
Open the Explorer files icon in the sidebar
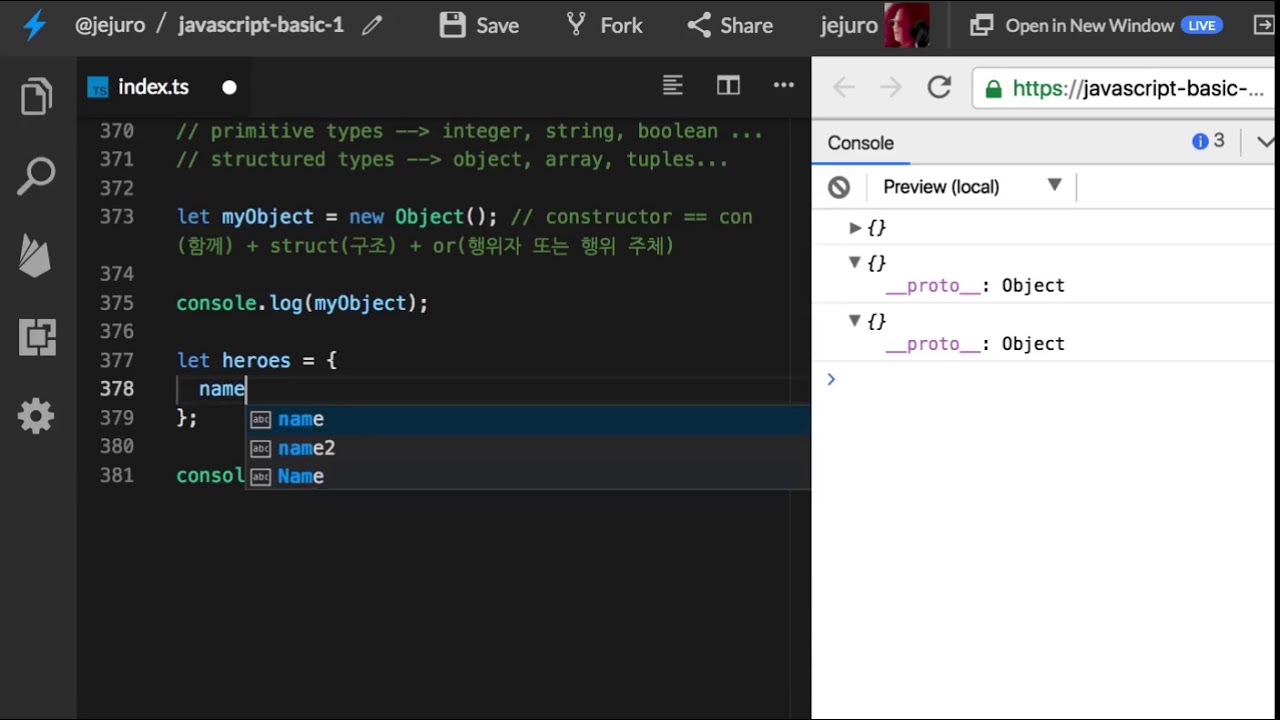(x=37, y=96)
